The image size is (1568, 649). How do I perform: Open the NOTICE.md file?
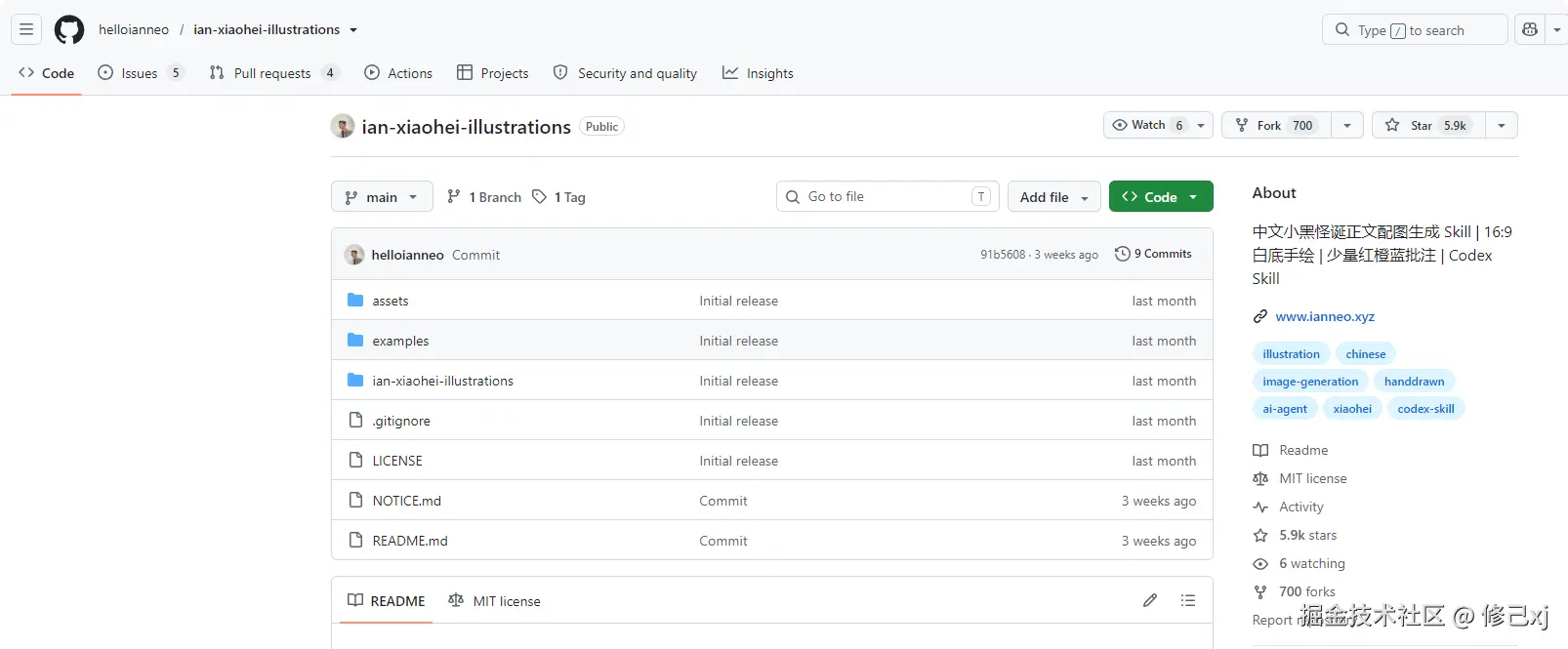click(x=407, y=501)
